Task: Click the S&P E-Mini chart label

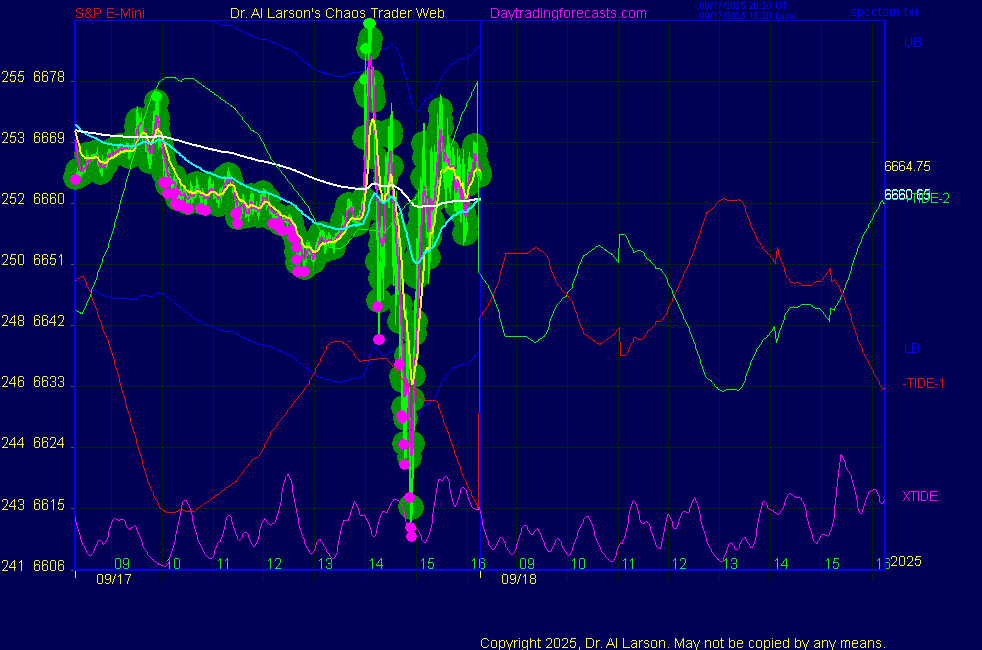Action: click(x=111, y=13)
